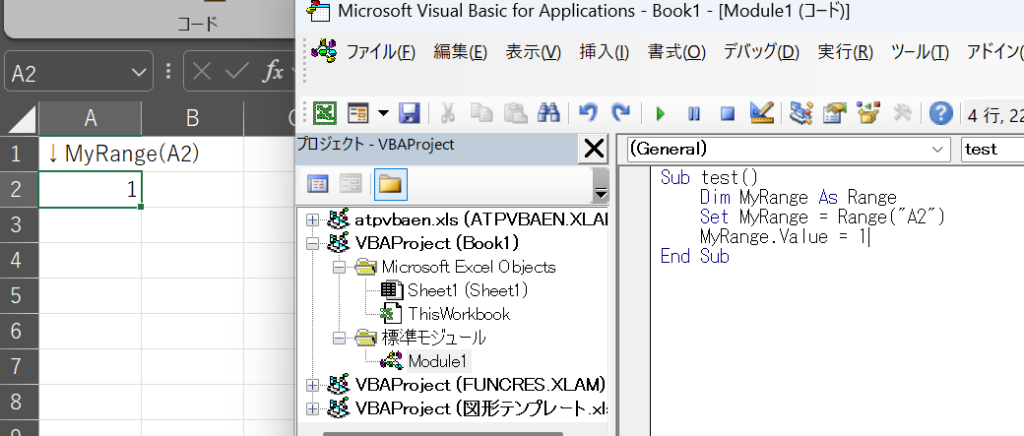Click cell A2 containing 1
Image resolution: width=1024 pixels, height=436 pixels.
pyautogui.click(x=90, y=189)
